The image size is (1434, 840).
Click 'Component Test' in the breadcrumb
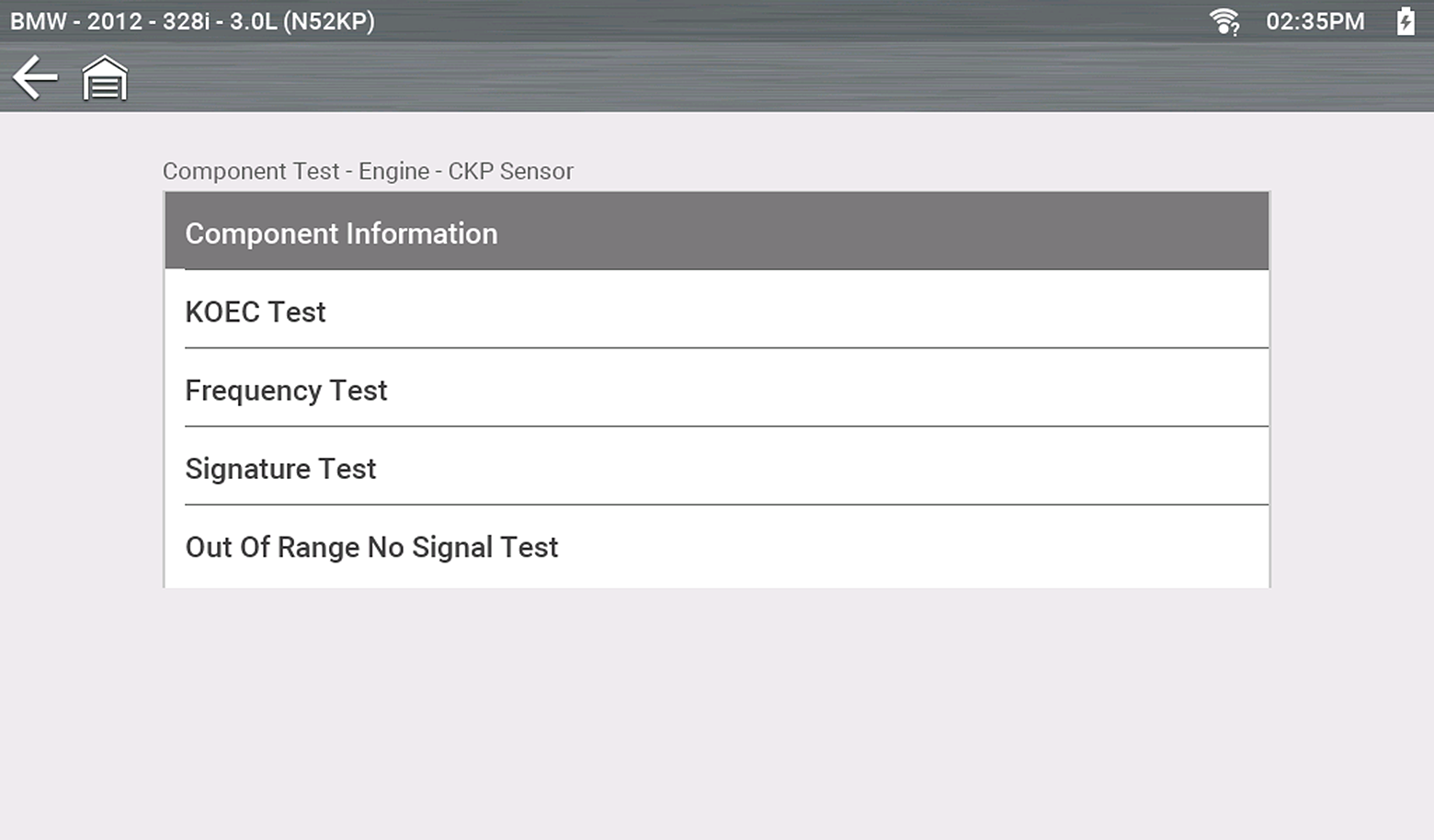click(251, 172)
